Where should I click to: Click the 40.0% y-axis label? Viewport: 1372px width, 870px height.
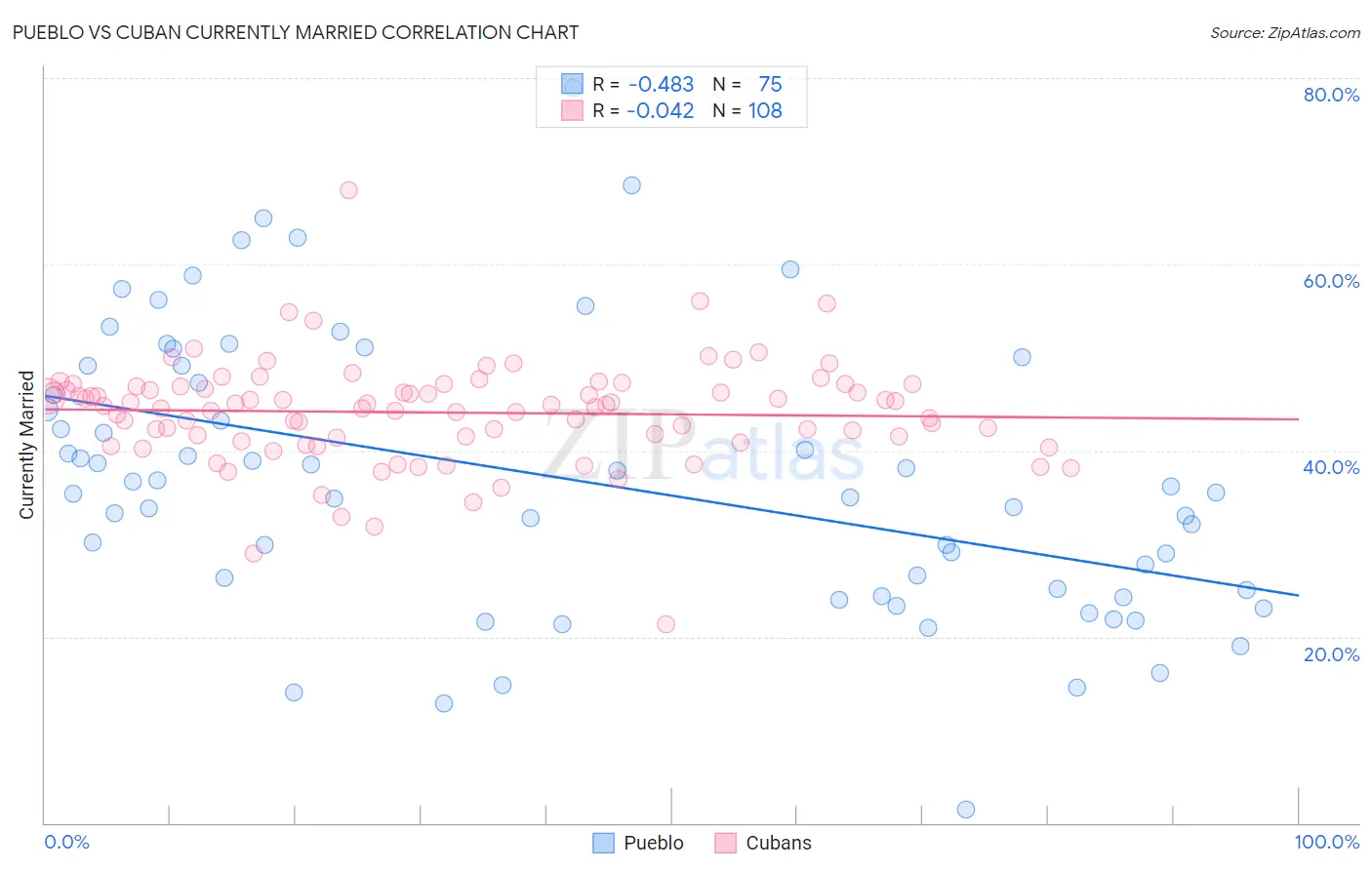[1331, 467]
